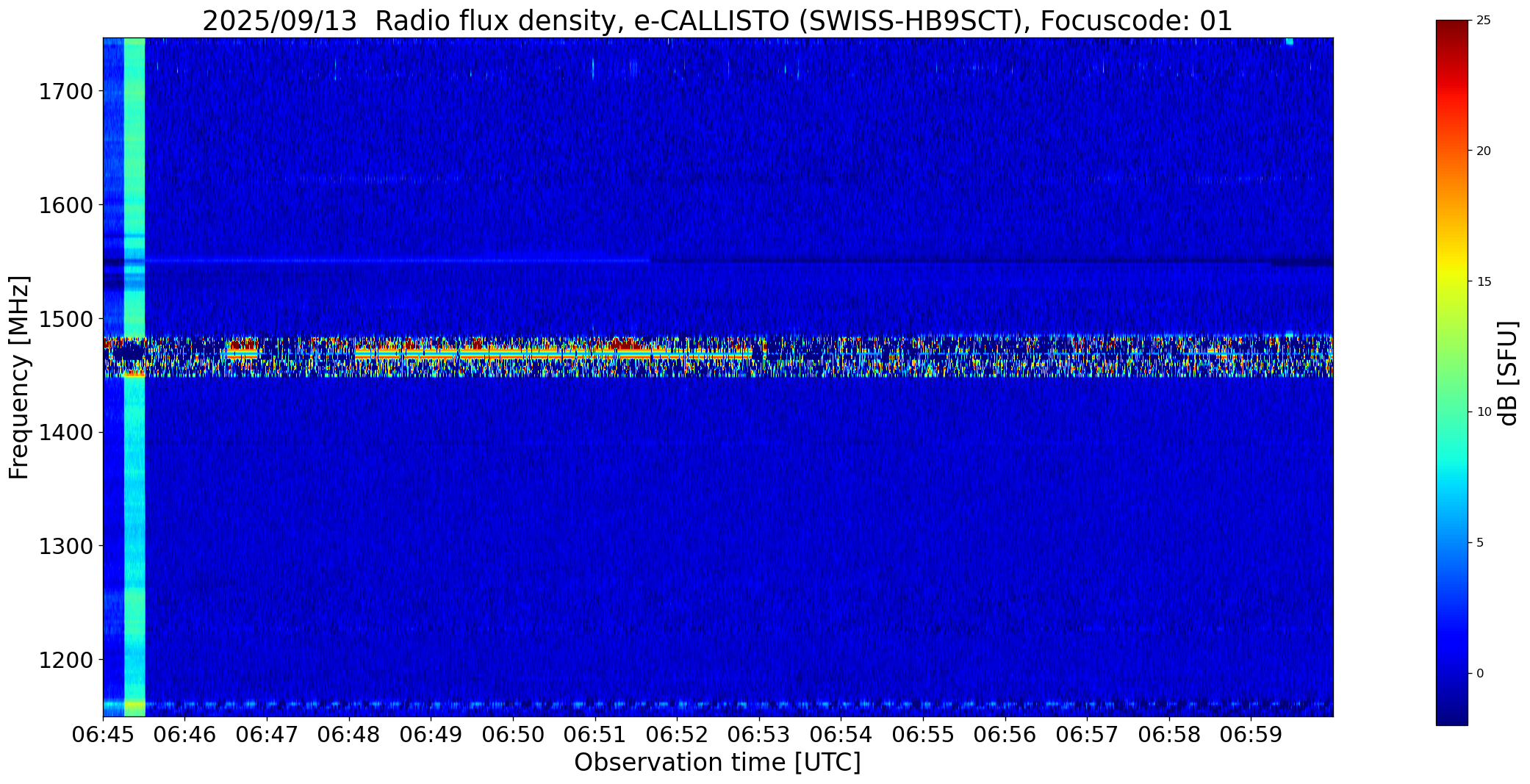The image size is (1530, 784).
Task: Click the 06:58 time tick label
Action: point(1169,734)
